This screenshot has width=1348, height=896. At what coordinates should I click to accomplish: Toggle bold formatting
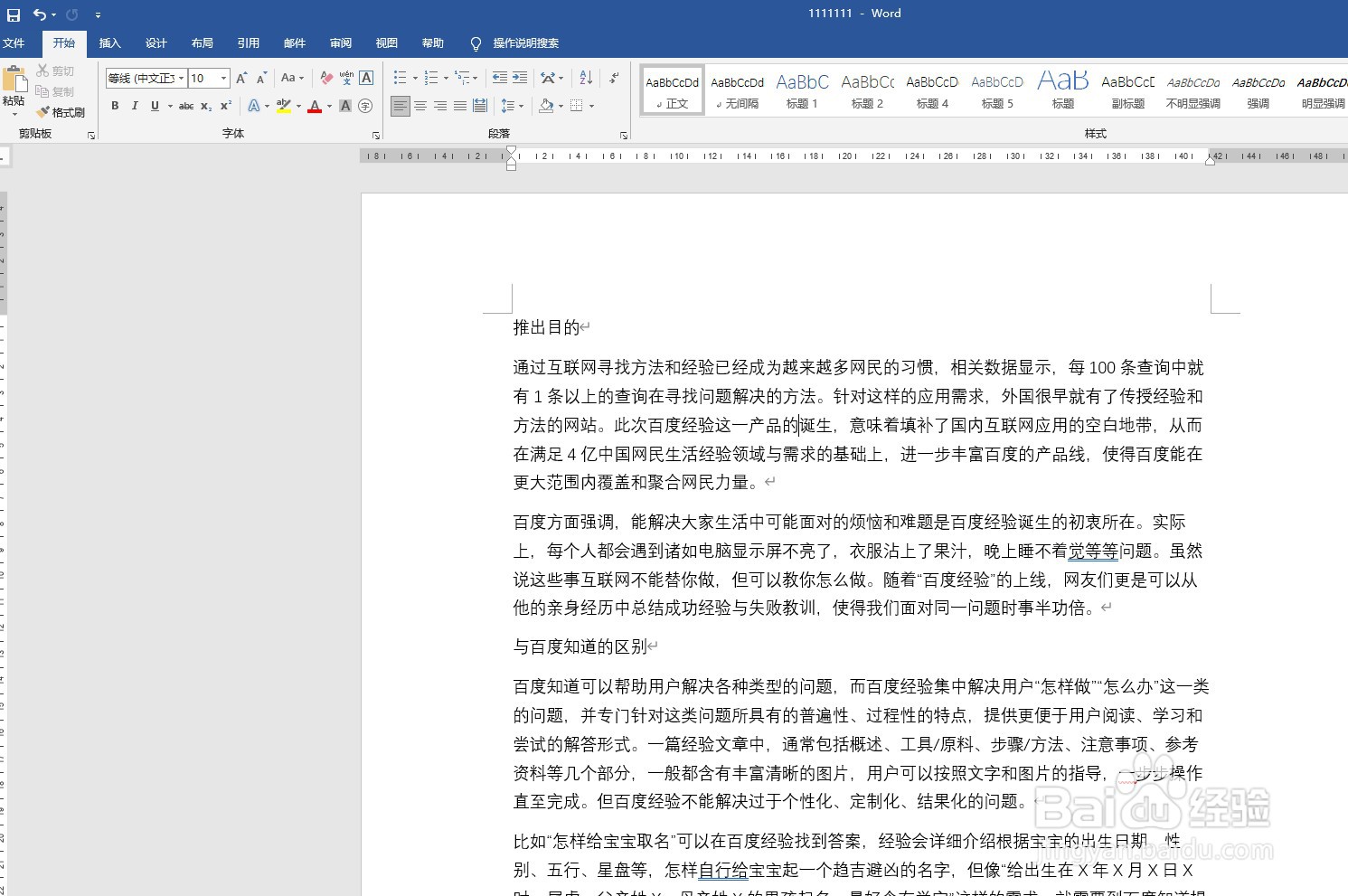[115, 106]
